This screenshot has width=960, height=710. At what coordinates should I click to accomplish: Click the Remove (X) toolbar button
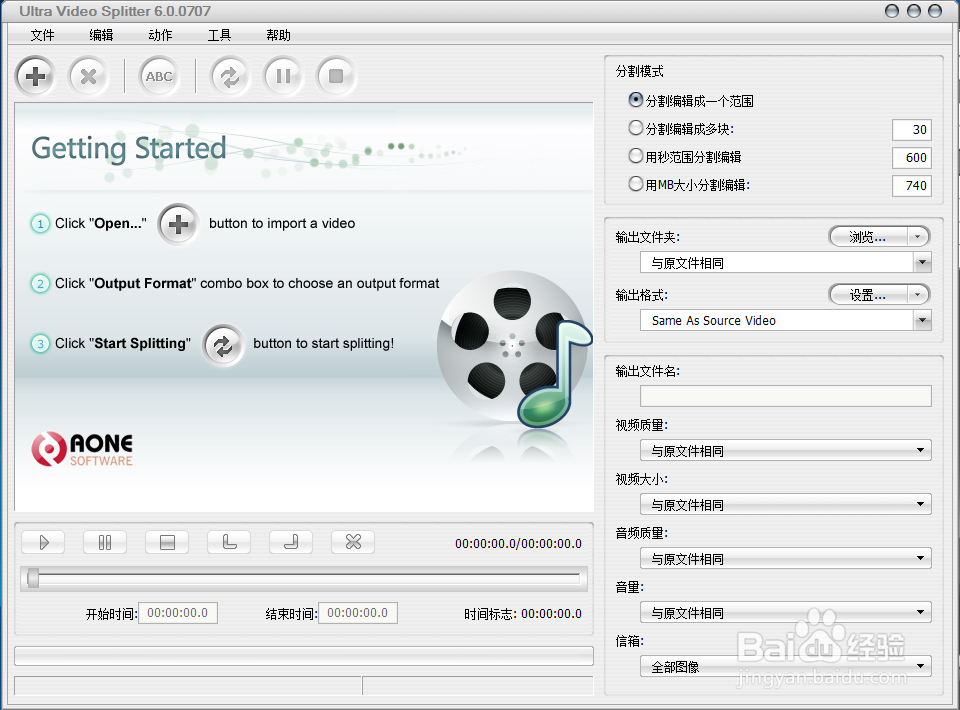pos(88,77)
